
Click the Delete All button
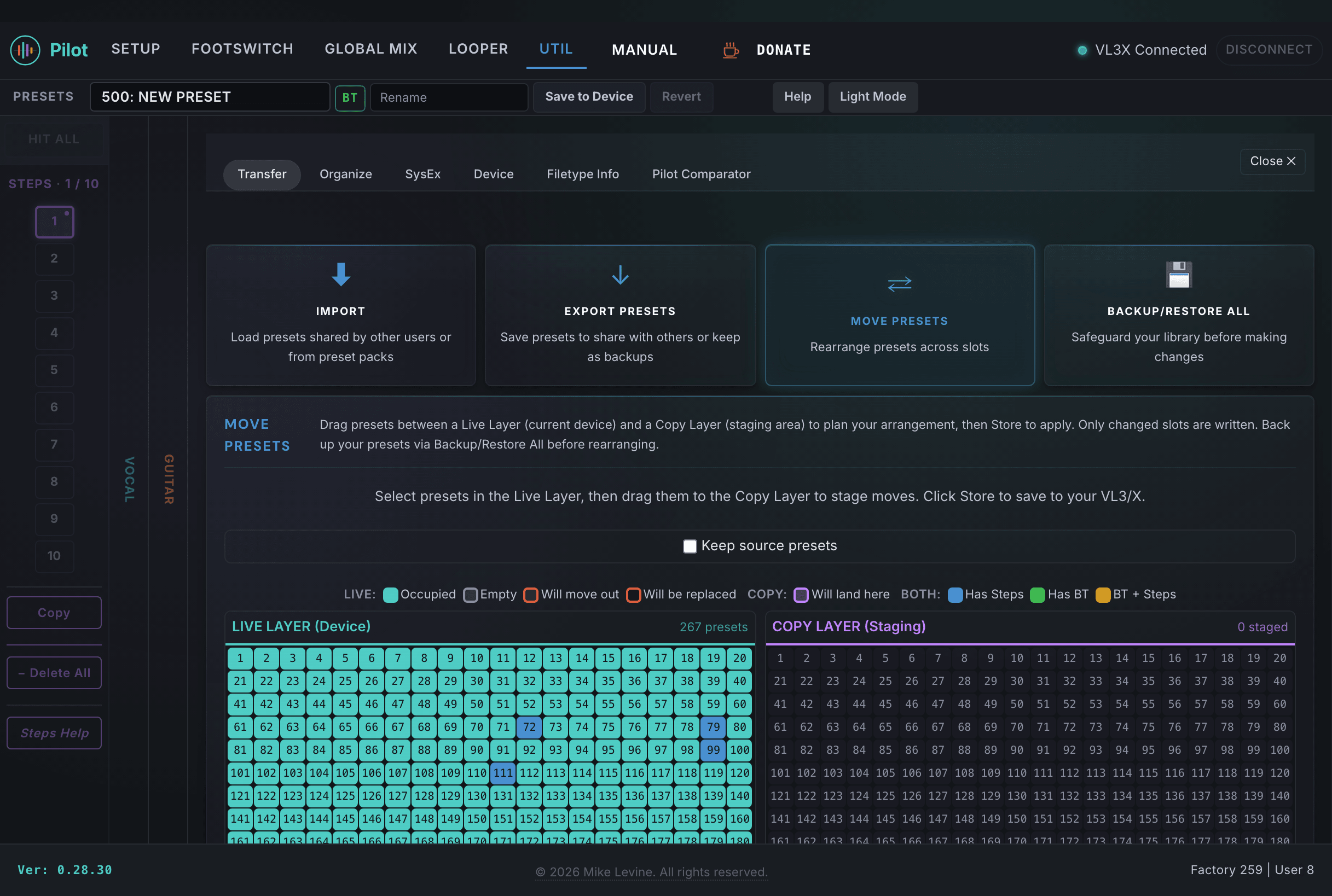[x=54, y=673]
